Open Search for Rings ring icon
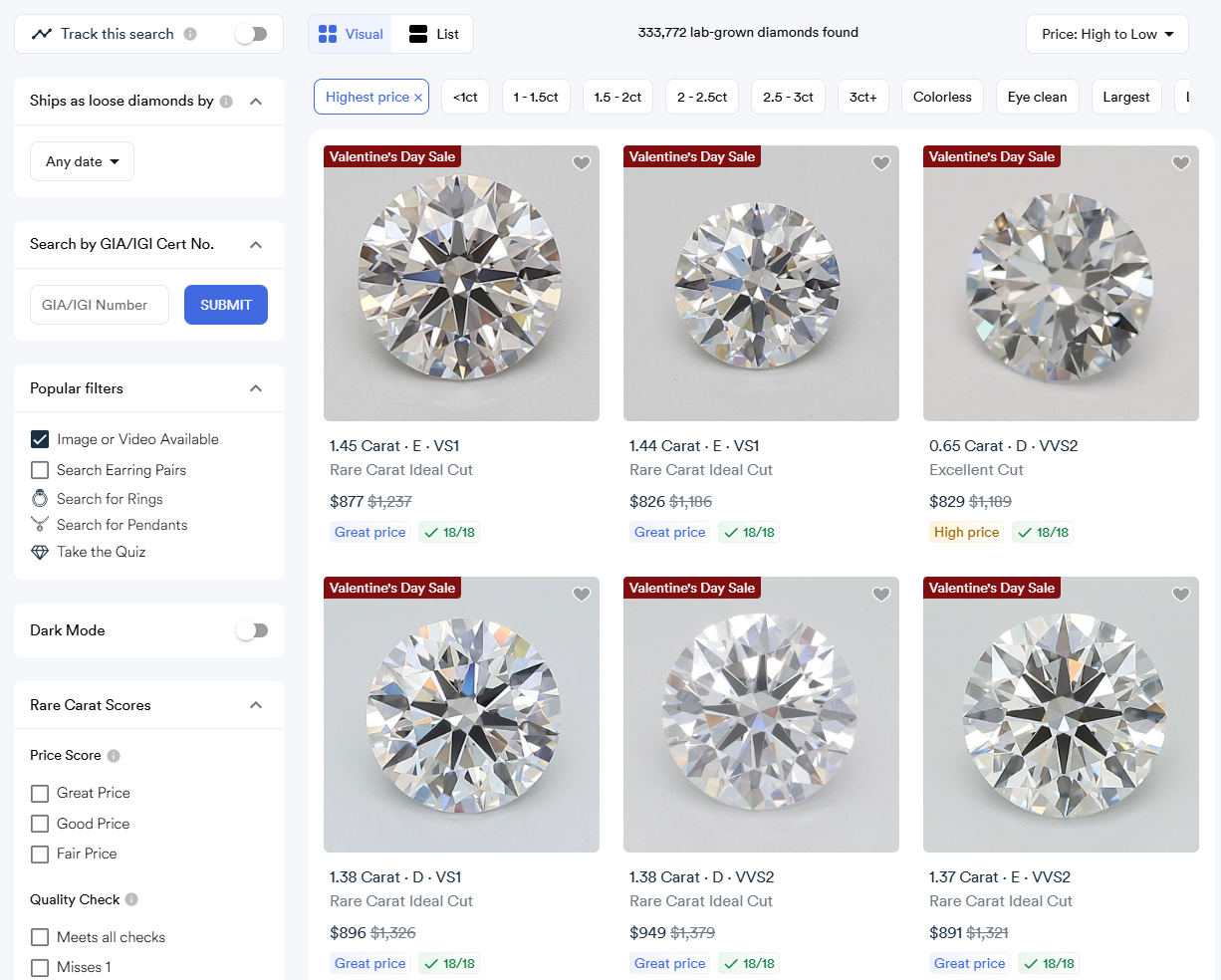The width and height of the screenshot is (1221, 980). (40, 499)
